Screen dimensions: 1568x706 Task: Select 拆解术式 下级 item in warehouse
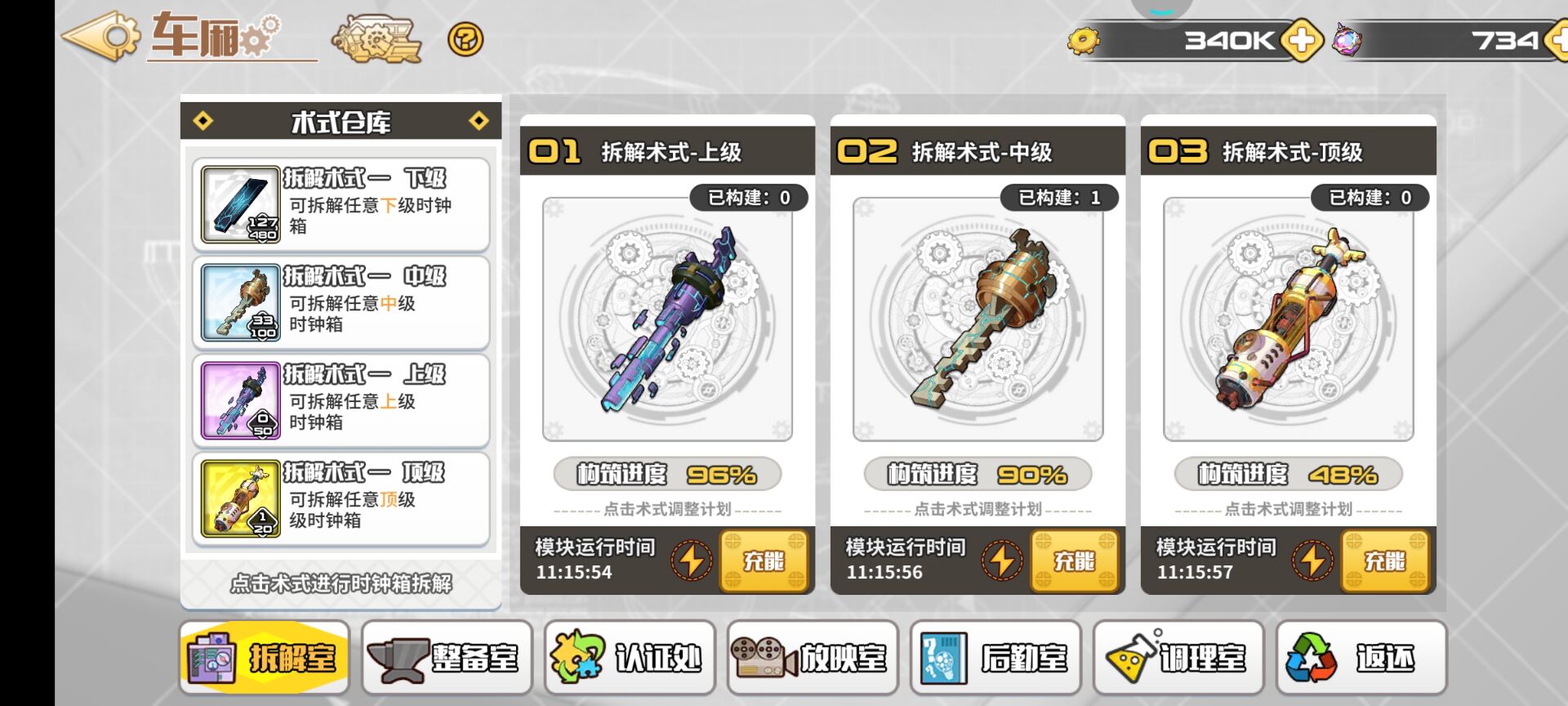(341, 204)
